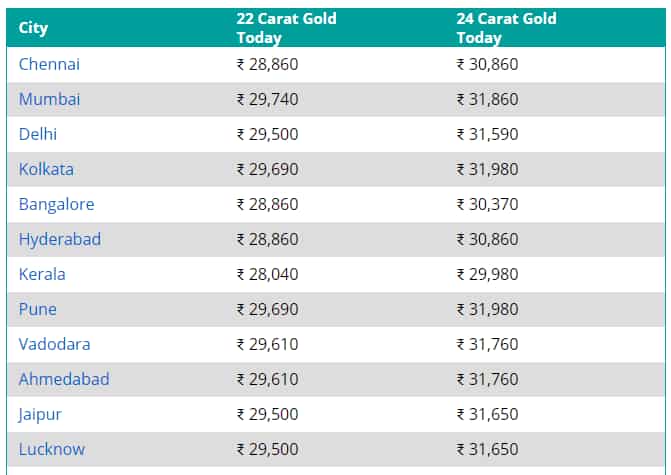
Task: Click the 24 Carat Gold Today header
Action: [506, 28]
